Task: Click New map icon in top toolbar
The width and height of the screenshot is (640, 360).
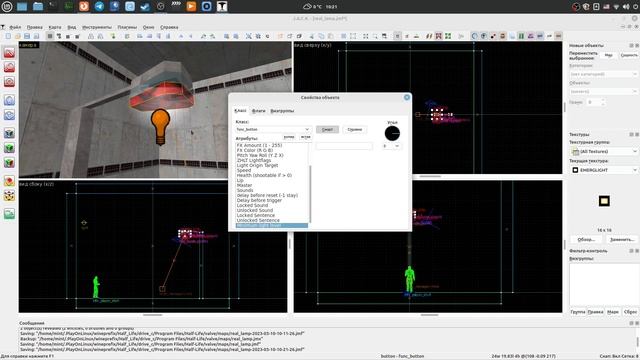Action: 8,36
